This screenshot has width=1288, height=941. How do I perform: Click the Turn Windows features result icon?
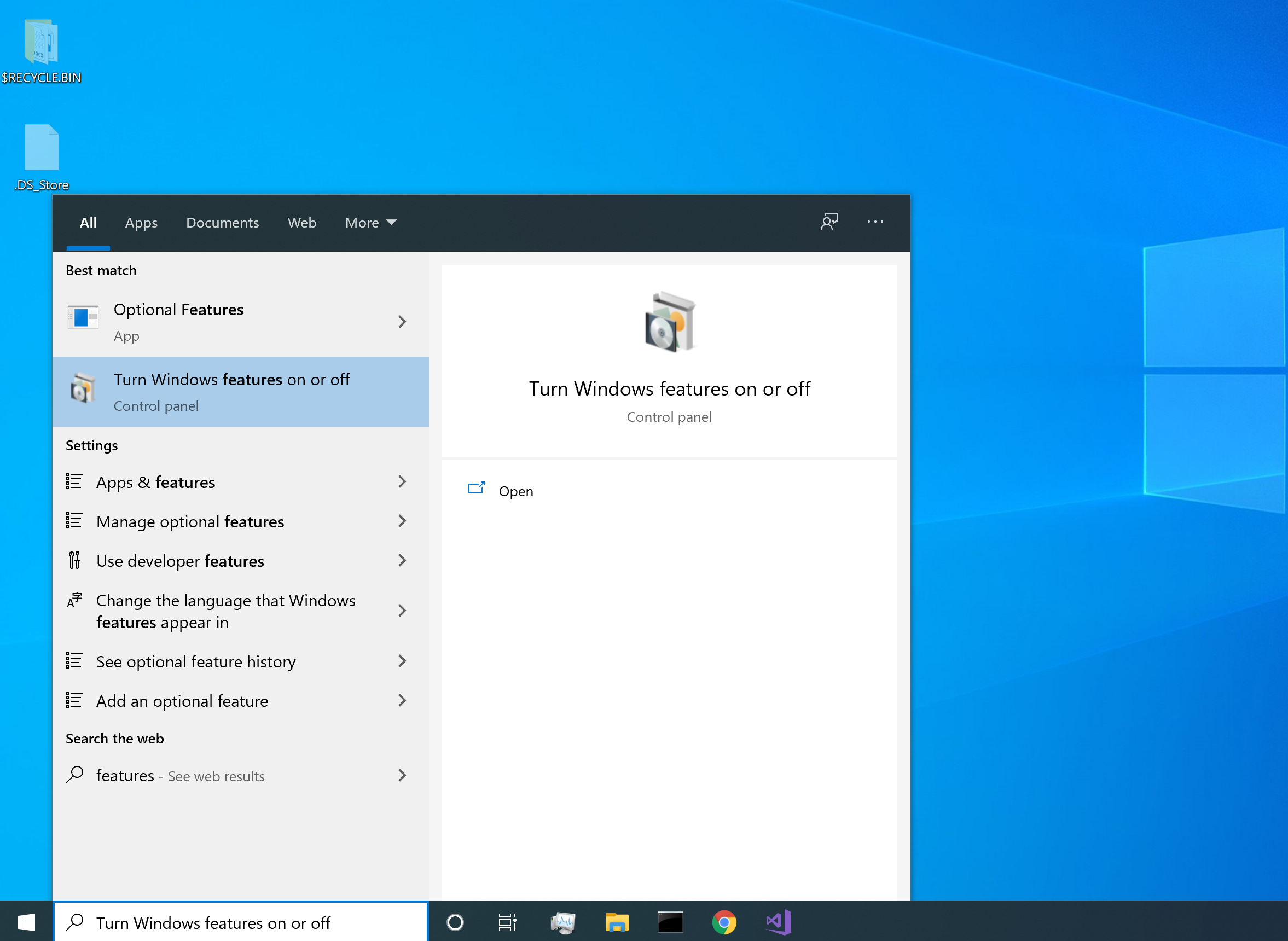(83, 388)
